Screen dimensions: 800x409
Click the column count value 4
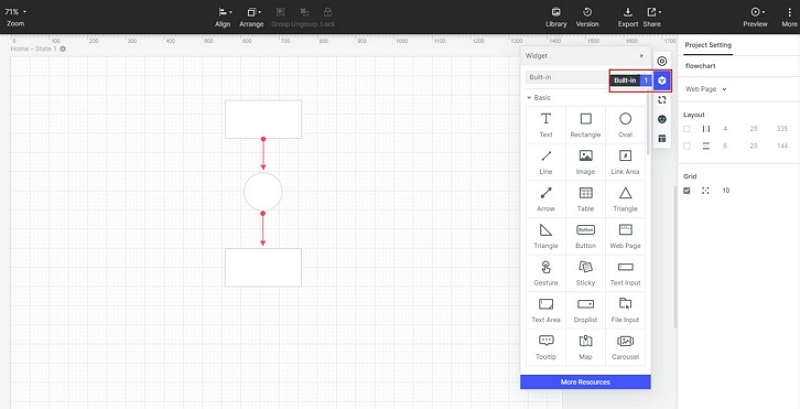point(725,129)
